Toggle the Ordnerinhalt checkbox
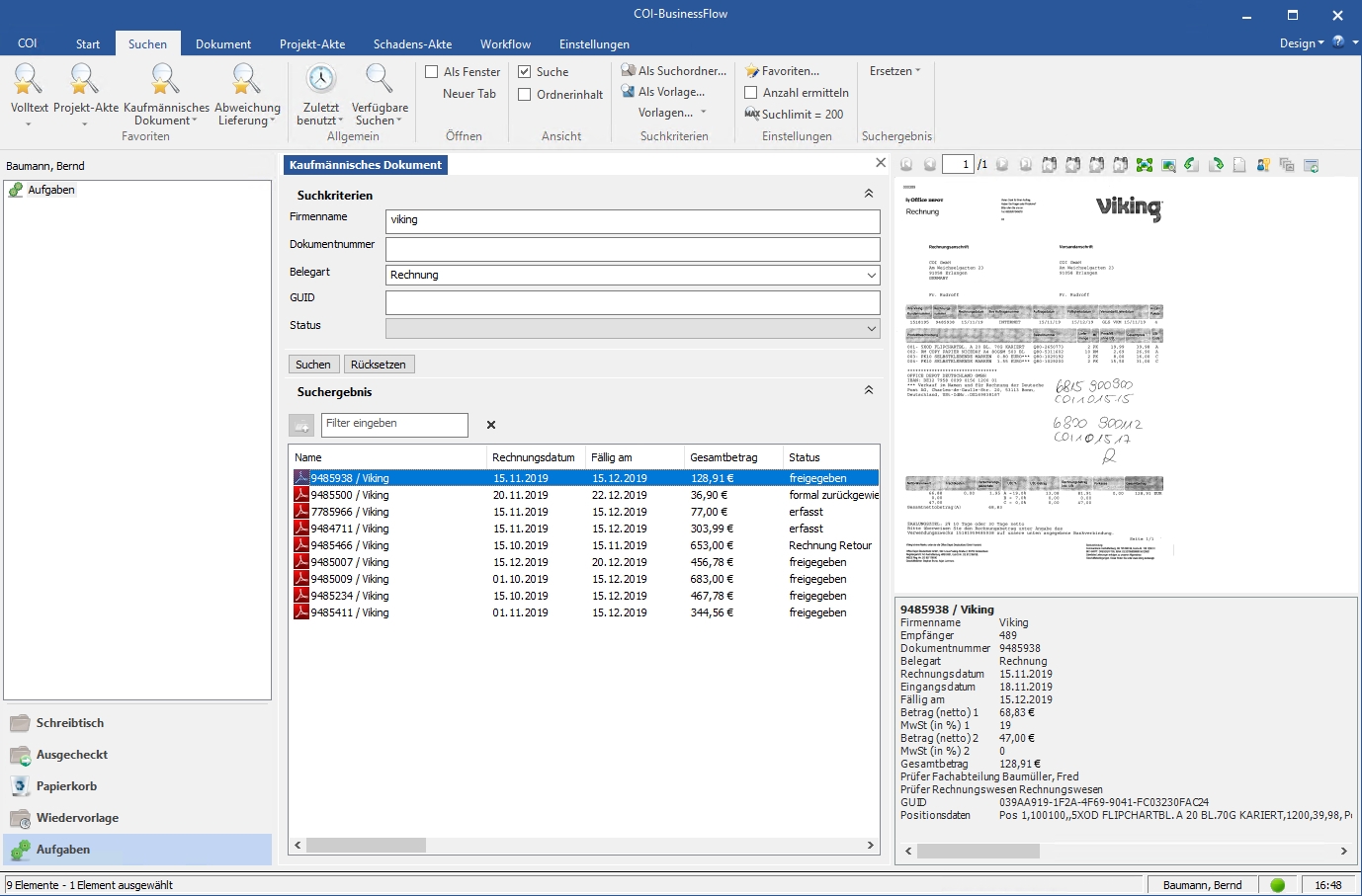The image size is (1362, 896). click(x=525, y=95)
